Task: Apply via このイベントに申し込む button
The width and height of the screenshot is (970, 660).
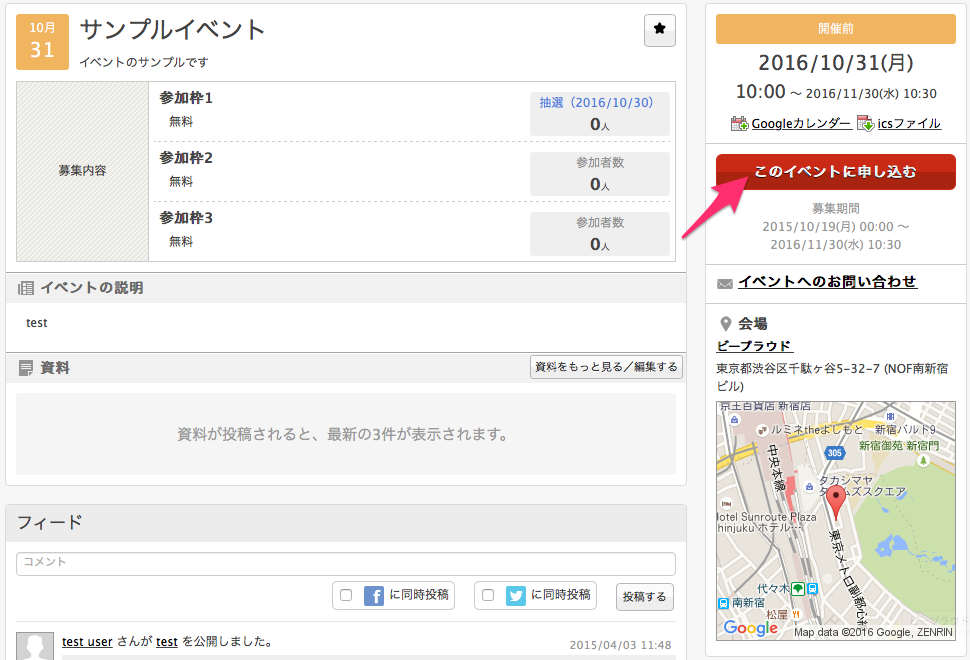Action: [x=835, y=171]
